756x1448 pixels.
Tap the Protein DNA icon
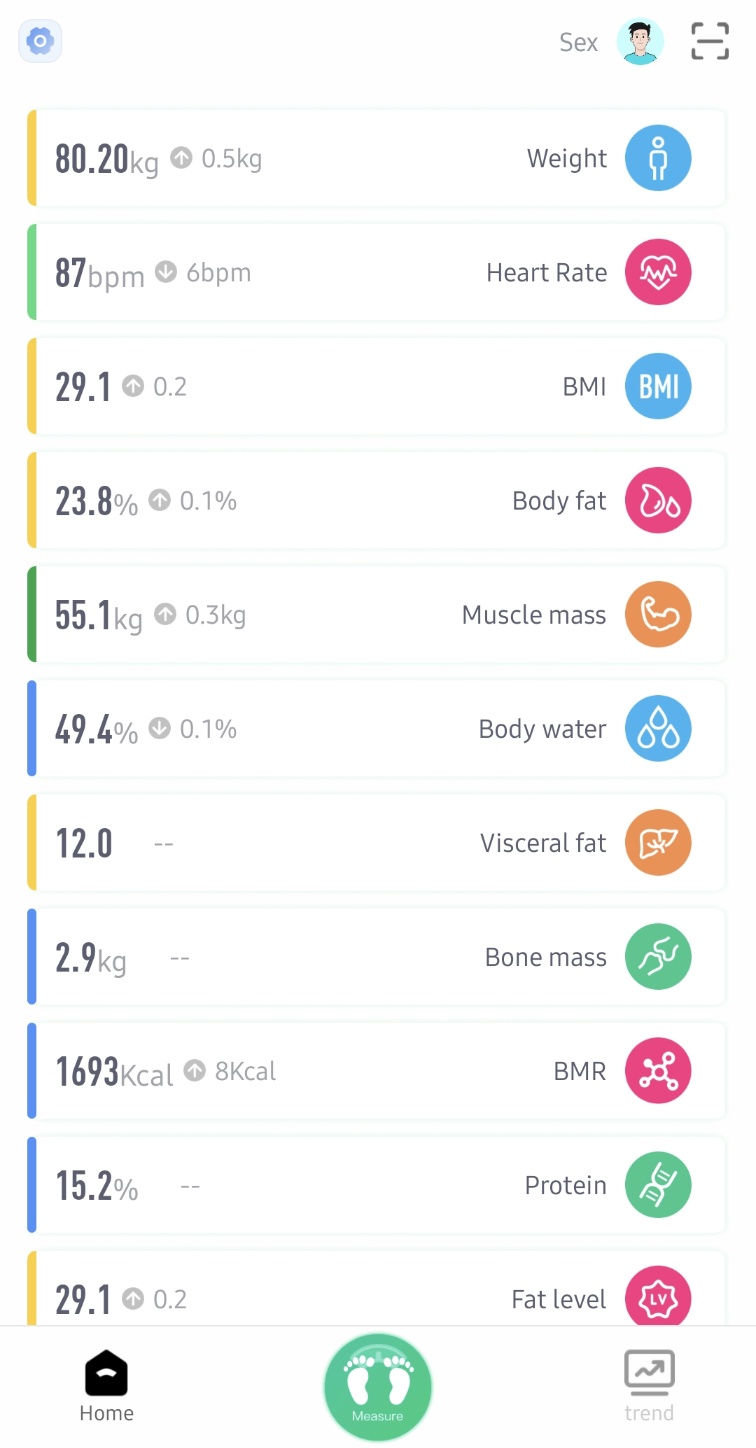pos(658,1184)
